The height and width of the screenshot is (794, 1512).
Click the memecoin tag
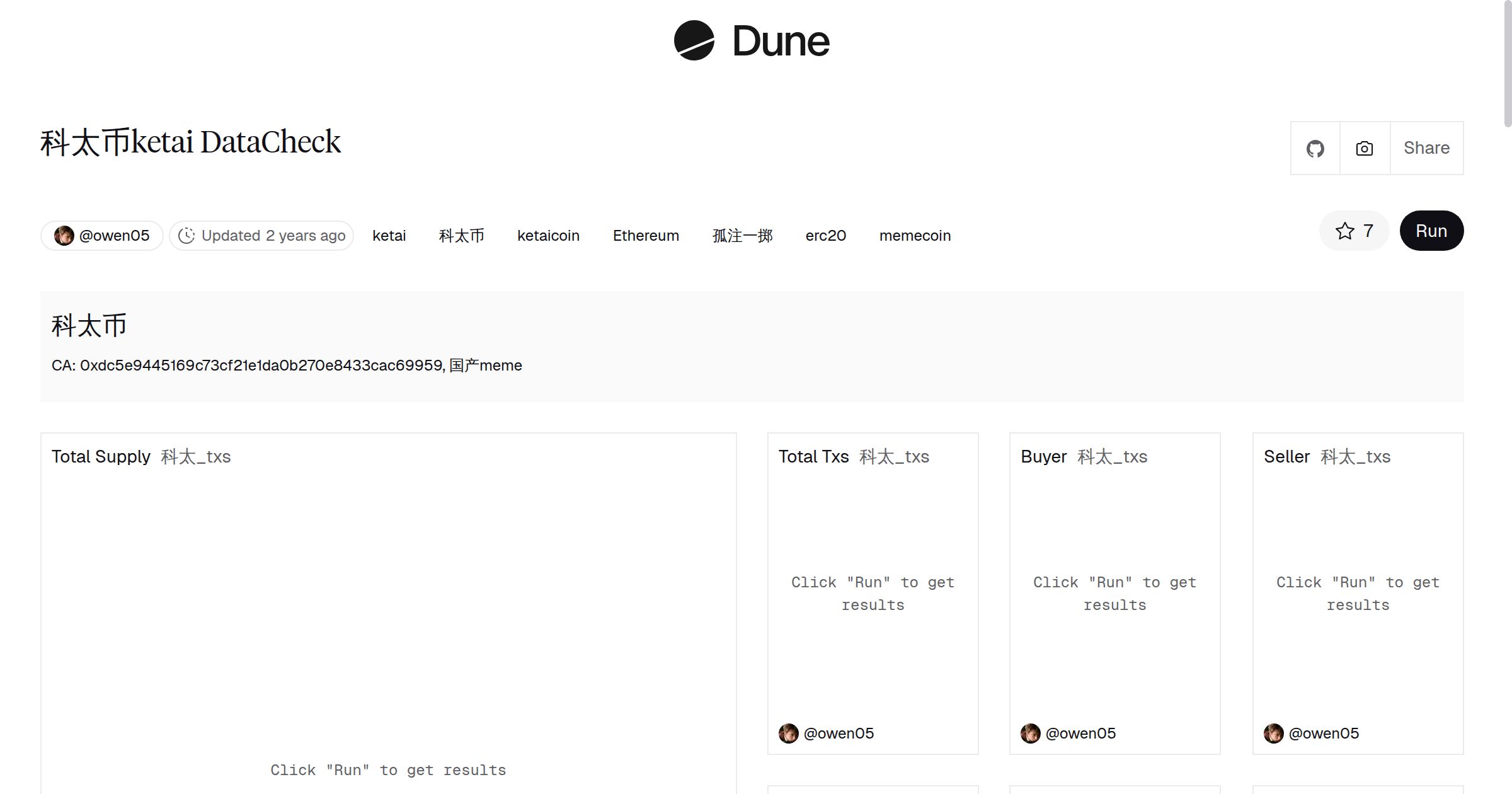[915, 236]
